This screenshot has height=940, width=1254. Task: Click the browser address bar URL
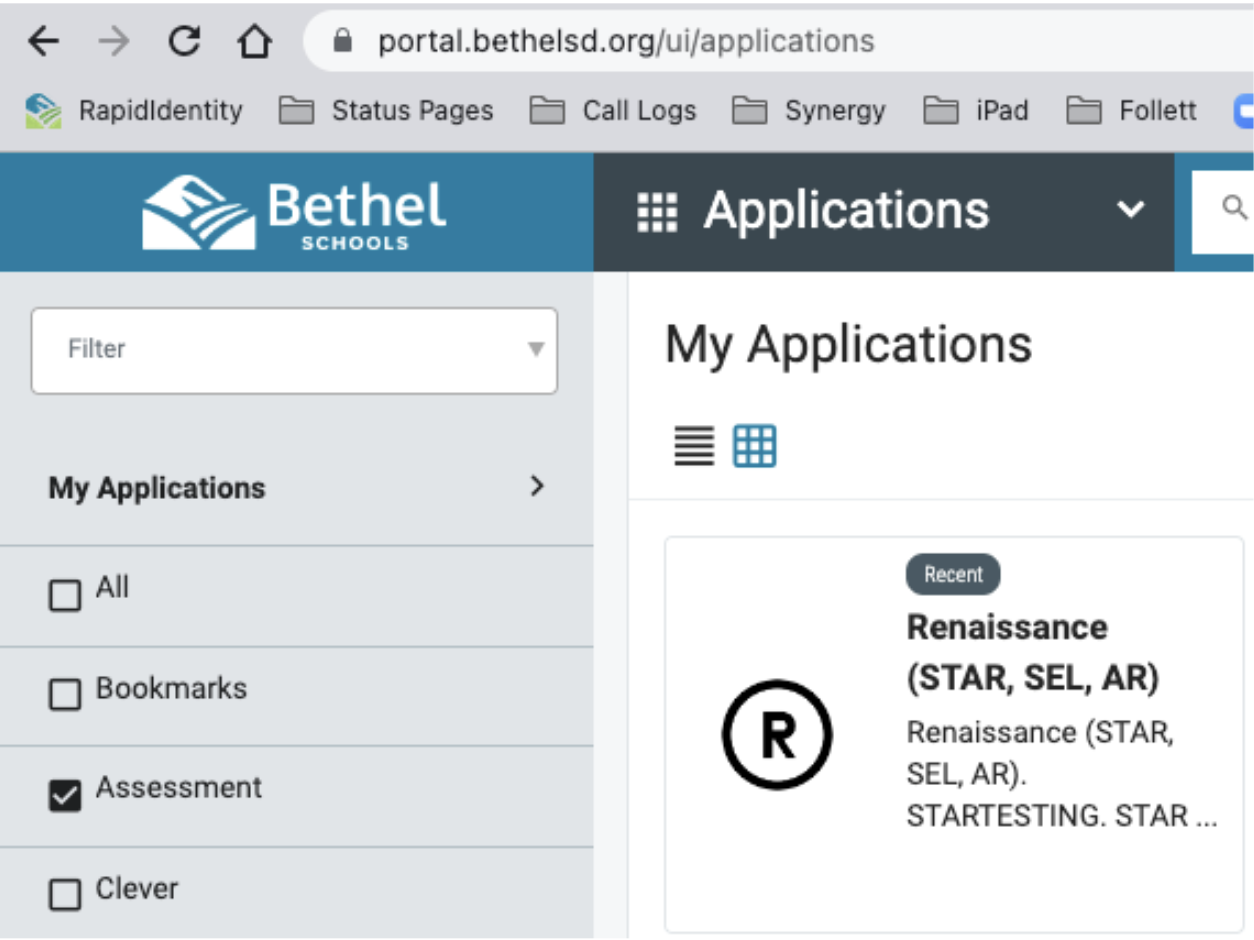click(626, 41)
